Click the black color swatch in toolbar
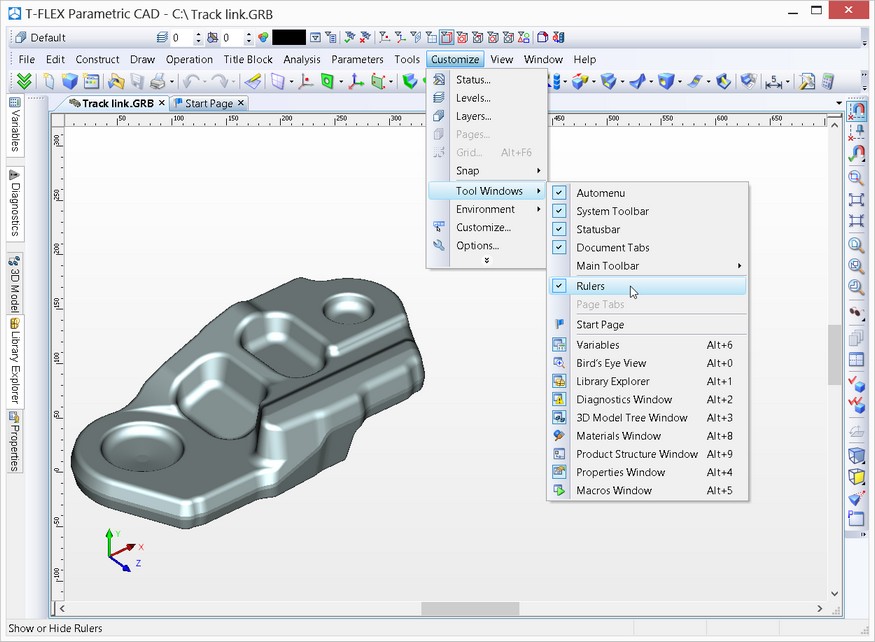The width and height of the screenshot is (875, 642). [288, 38]
